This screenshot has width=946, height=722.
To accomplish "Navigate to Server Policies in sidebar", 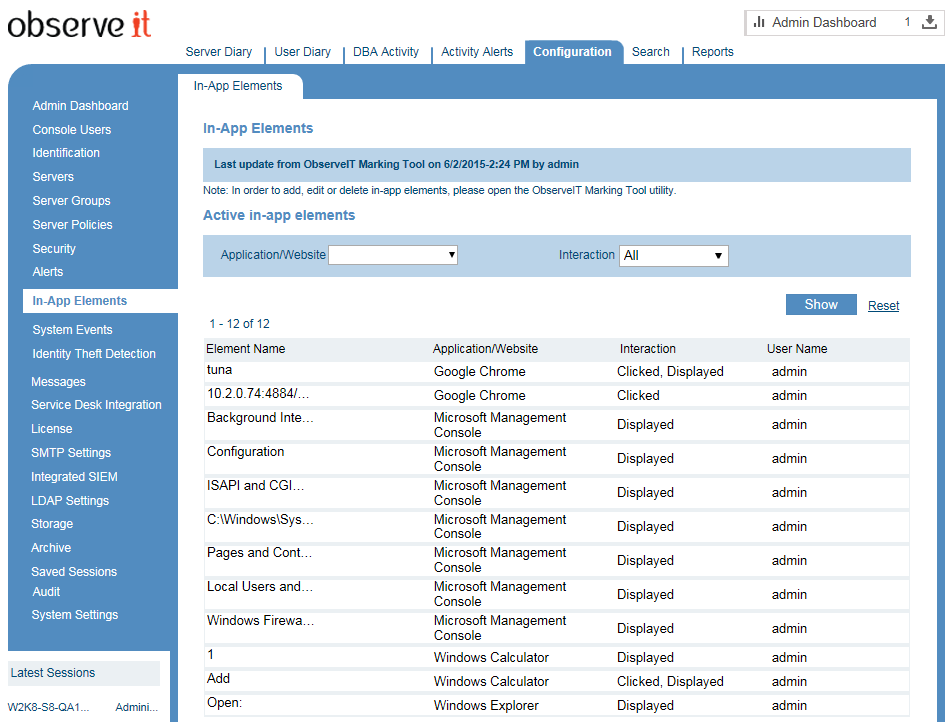I will [x=72, y=225].
